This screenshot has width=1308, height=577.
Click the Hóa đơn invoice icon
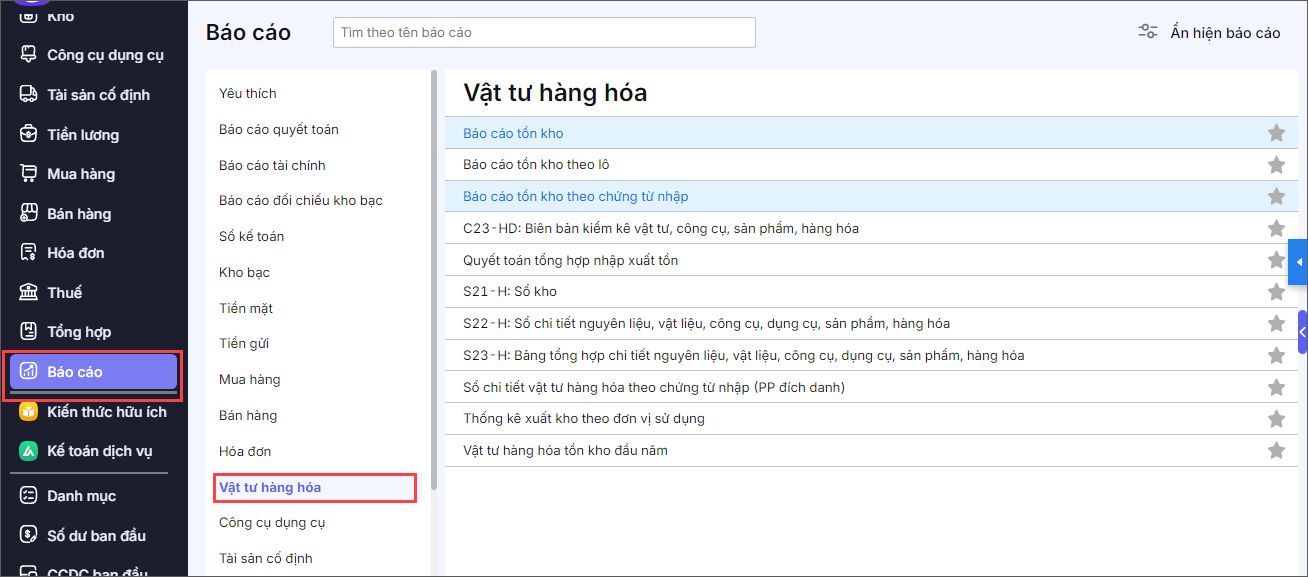click(x=29, y=252)
